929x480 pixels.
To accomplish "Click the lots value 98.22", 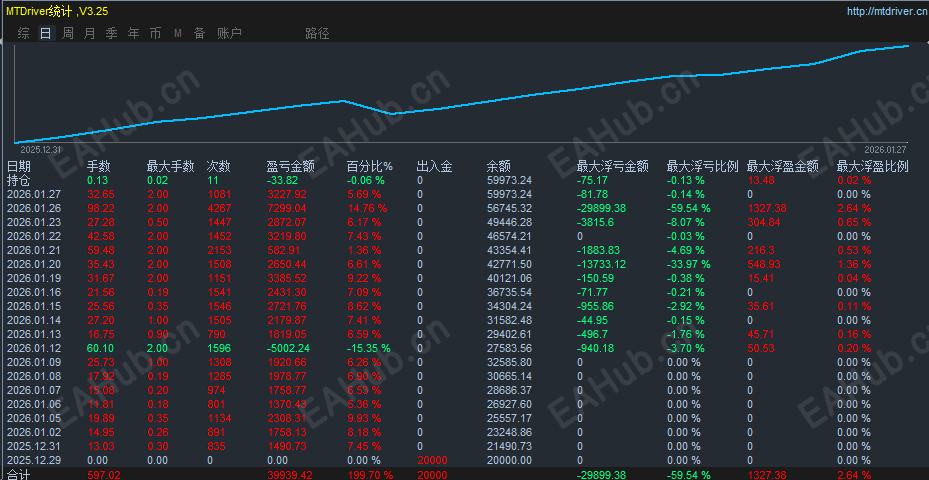I will (x=99, y=208).
